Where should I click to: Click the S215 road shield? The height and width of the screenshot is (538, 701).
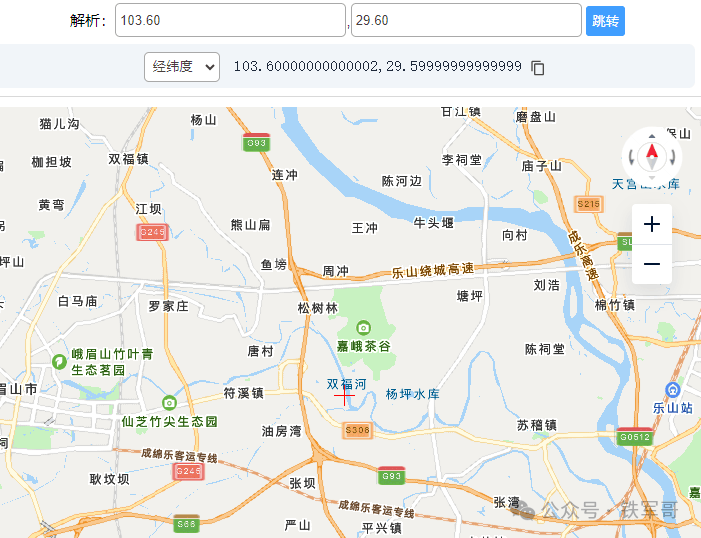[x=588, y=204]
